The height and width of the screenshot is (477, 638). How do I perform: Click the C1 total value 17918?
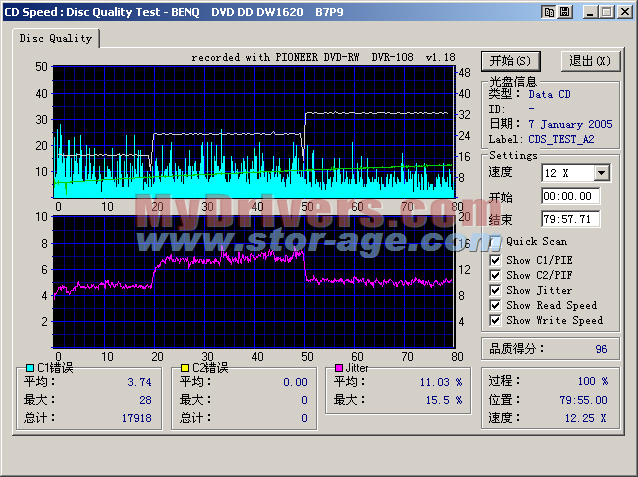pyautogui.click(x=137, y=418)
